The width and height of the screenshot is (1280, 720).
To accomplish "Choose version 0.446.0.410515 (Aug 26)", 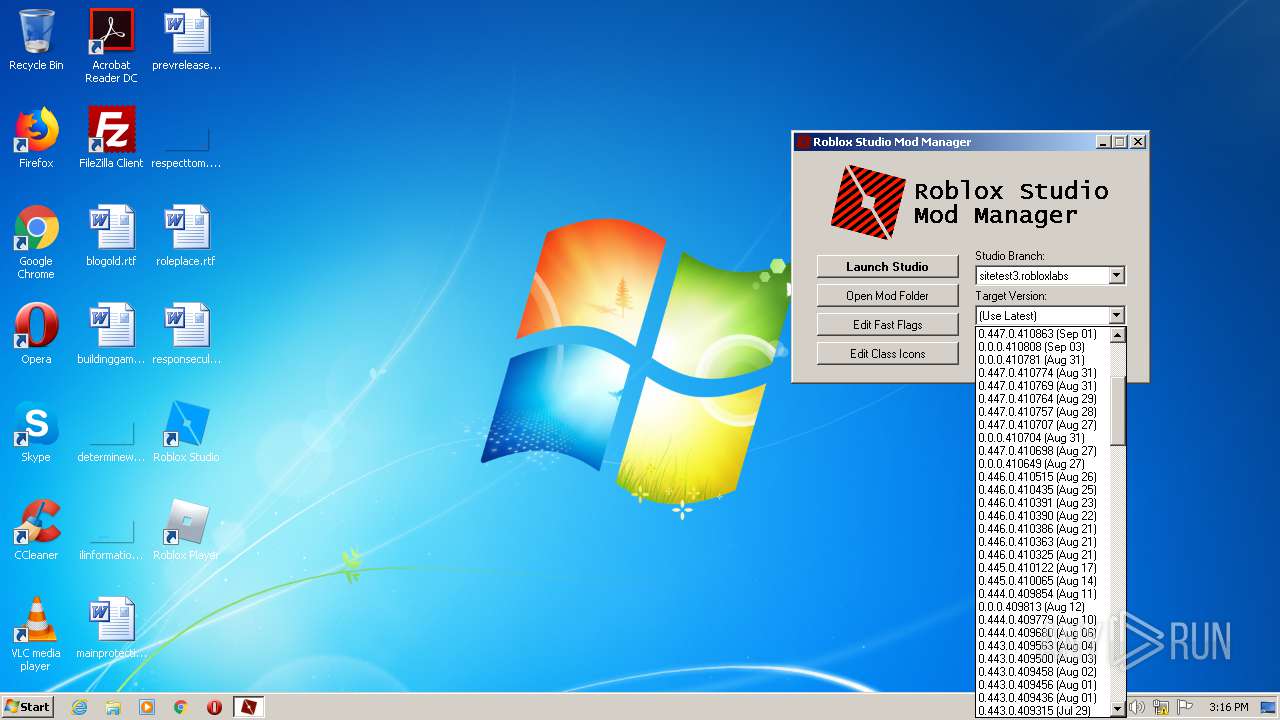I will pyautogui.click(x=1043, y=477).
